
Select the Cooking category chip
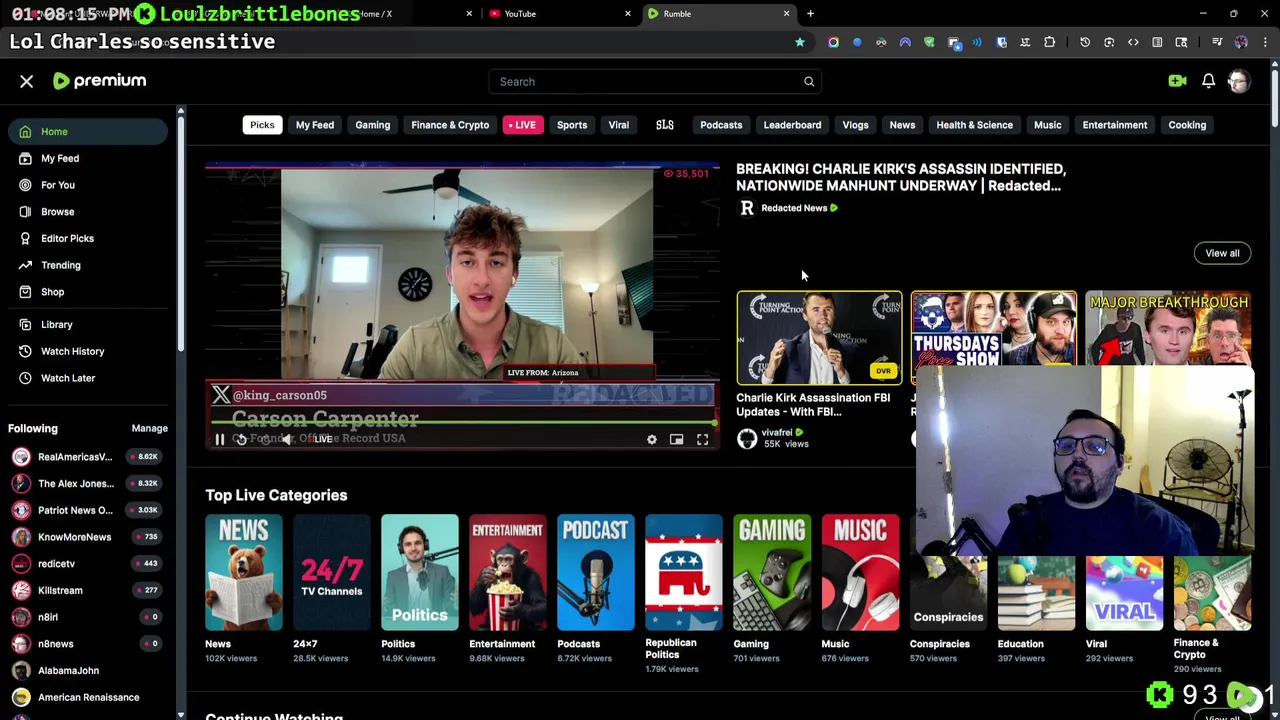(x=1187, y=125)
